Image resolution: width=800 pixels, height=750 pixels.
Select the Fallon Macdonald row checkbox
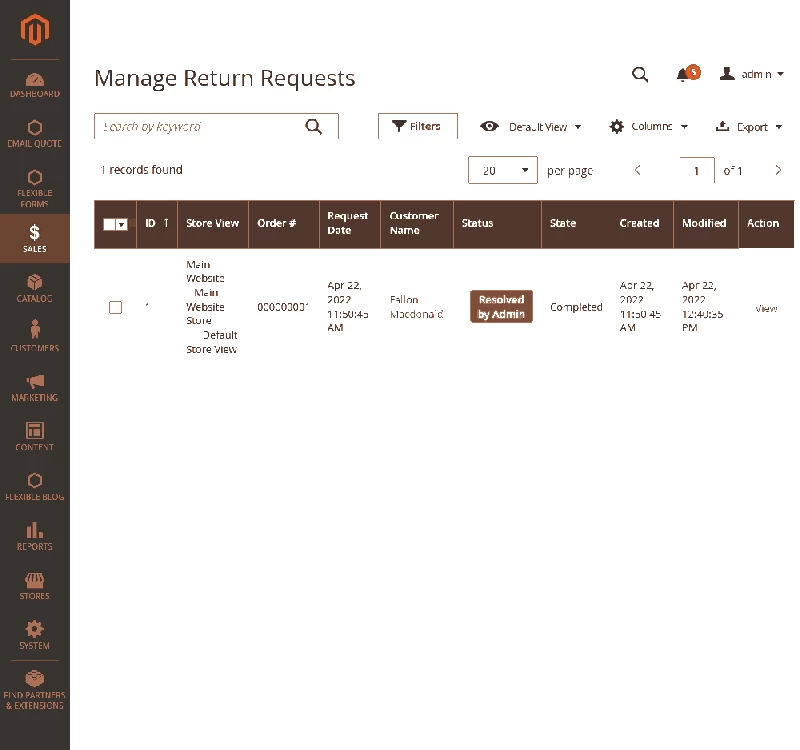pyautogui.click(x=115, y=307)
